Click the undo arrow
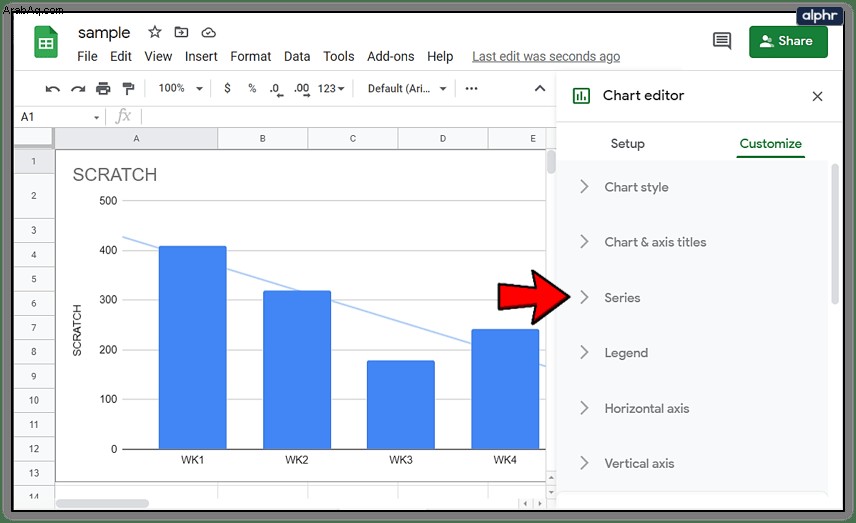This screenshot has width=856, height=523. coord(52,88)
